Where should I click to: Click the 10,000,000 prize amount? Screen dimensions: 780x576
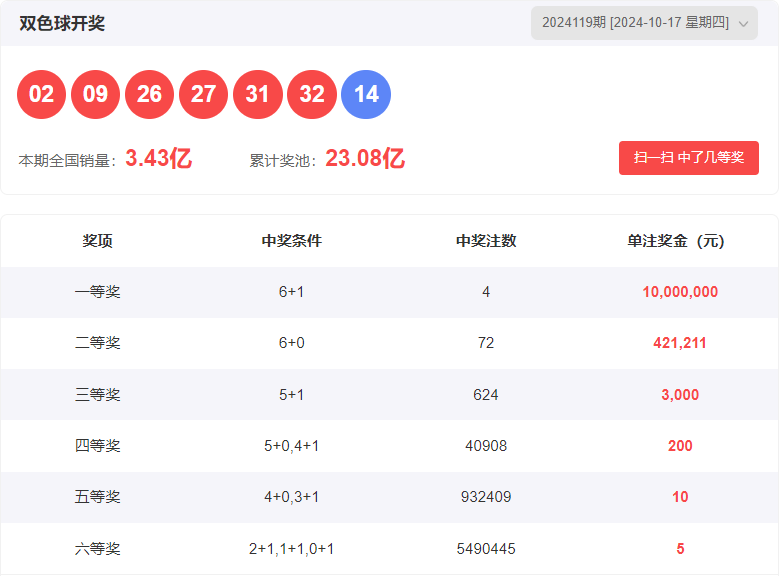680,292
